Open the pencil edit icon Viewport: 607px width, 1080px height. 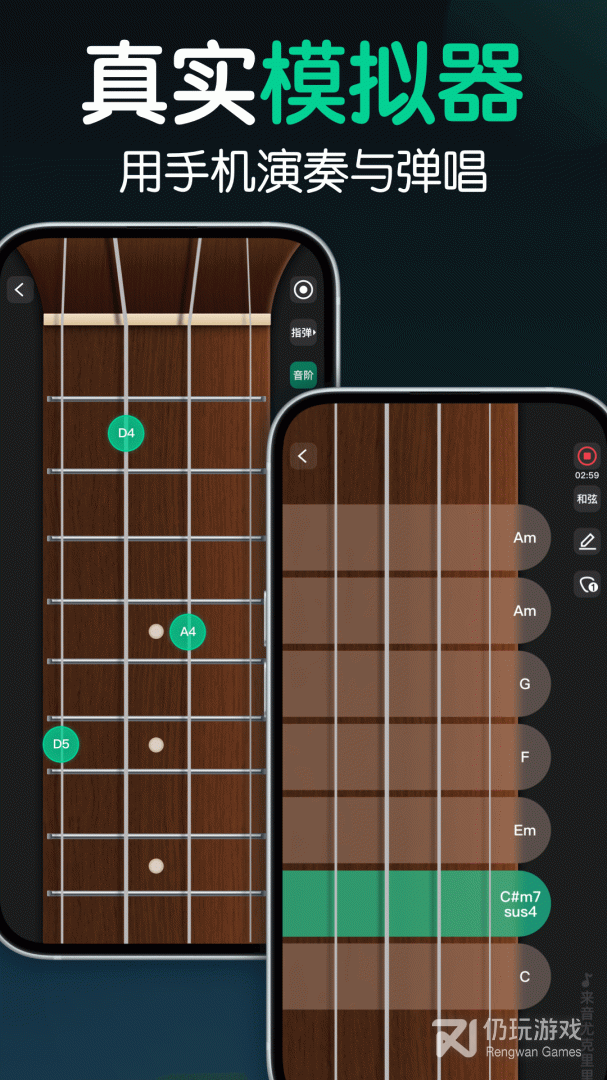[x=587, y=541]
